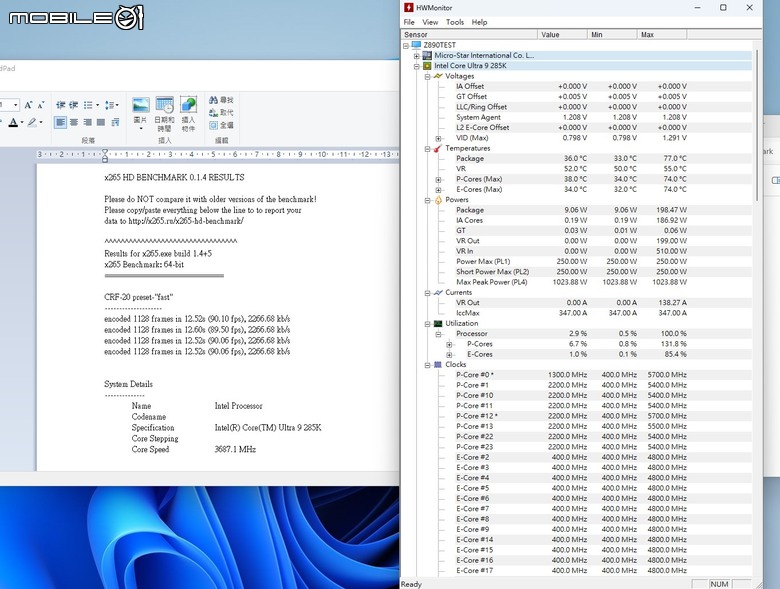Open the font size dropdown in WordPad
The width and height of the screenshot is (780, 589).
click(16, 105)
